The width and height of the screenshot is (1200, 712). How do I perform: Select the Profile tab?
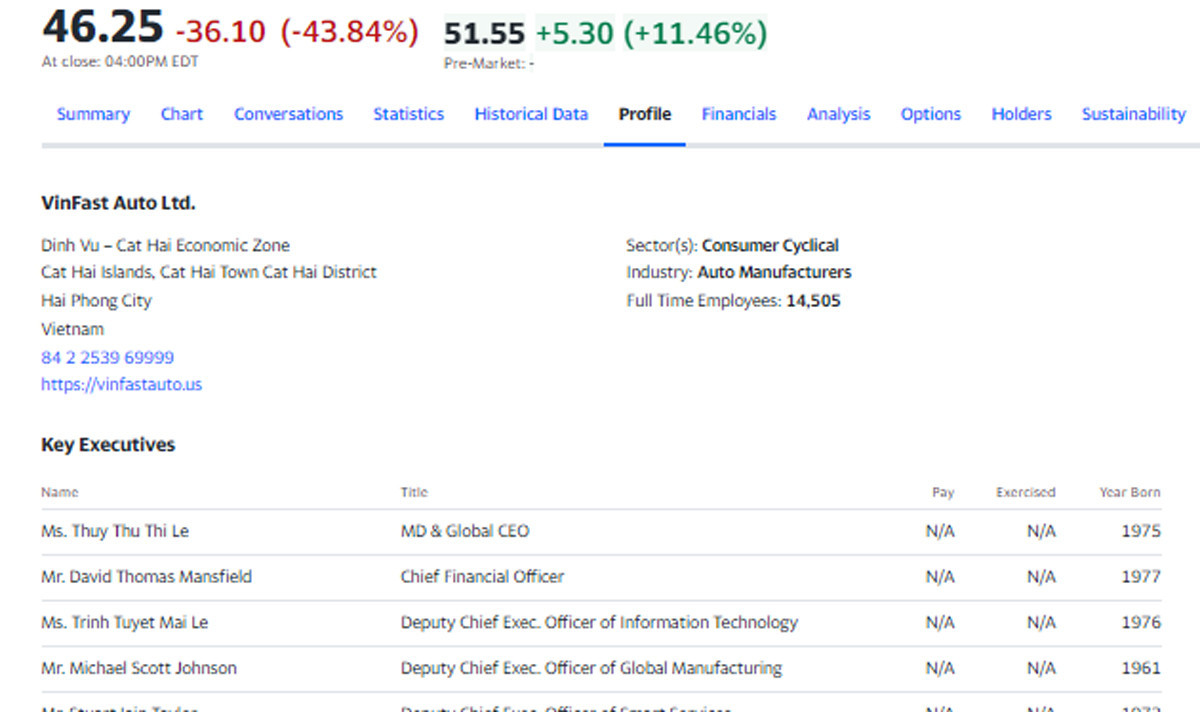pos(644,114)
